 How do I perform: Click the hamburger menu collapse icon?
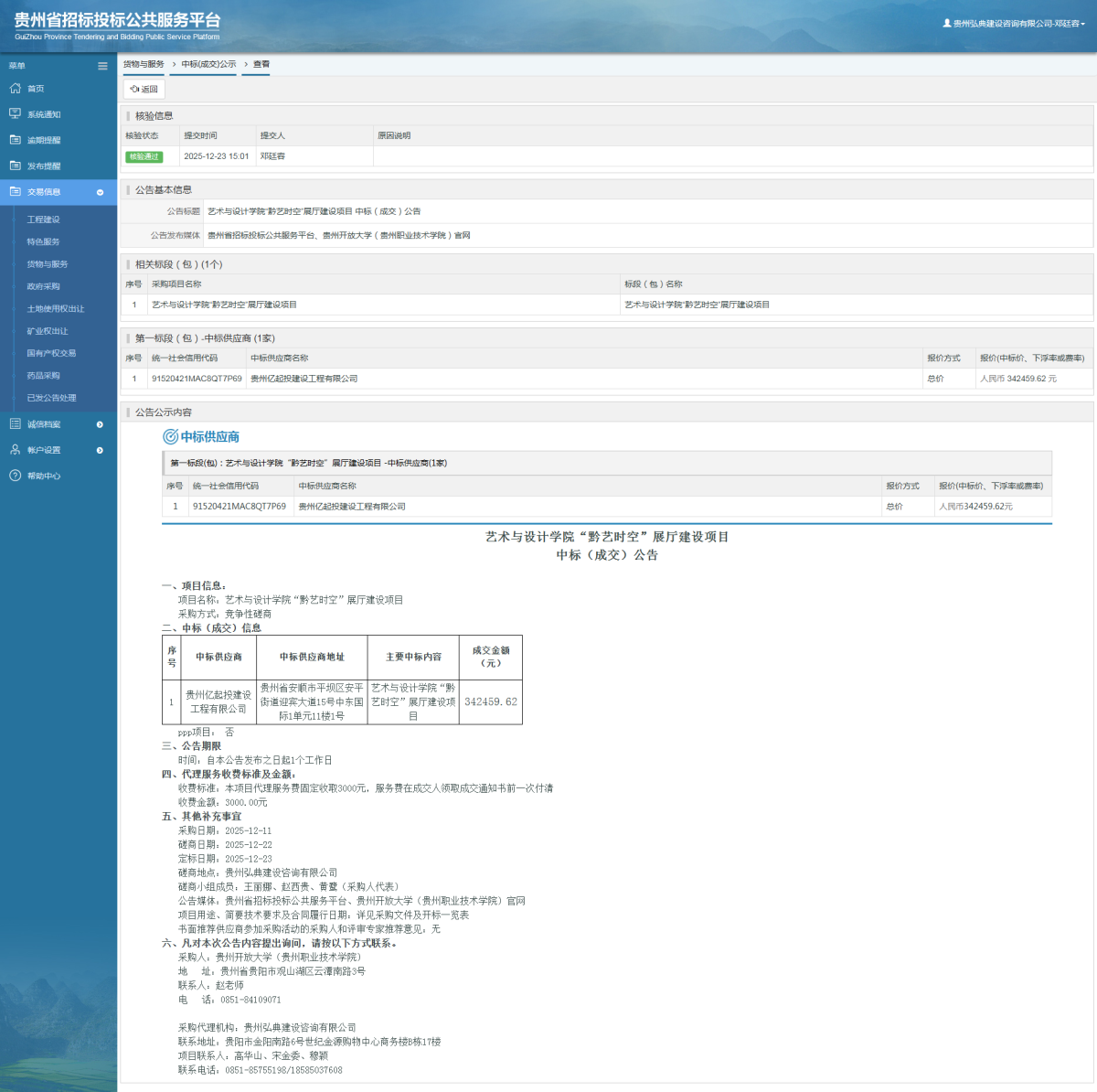tap(102, 66)
